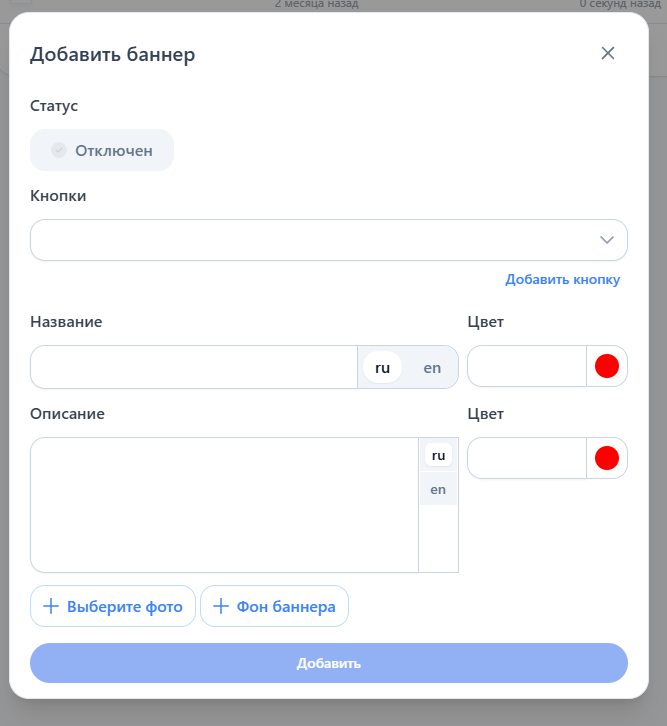Open the red color picker for Название
The height and width of the screenshot is (726, 667).
click(x=606, y=367)
